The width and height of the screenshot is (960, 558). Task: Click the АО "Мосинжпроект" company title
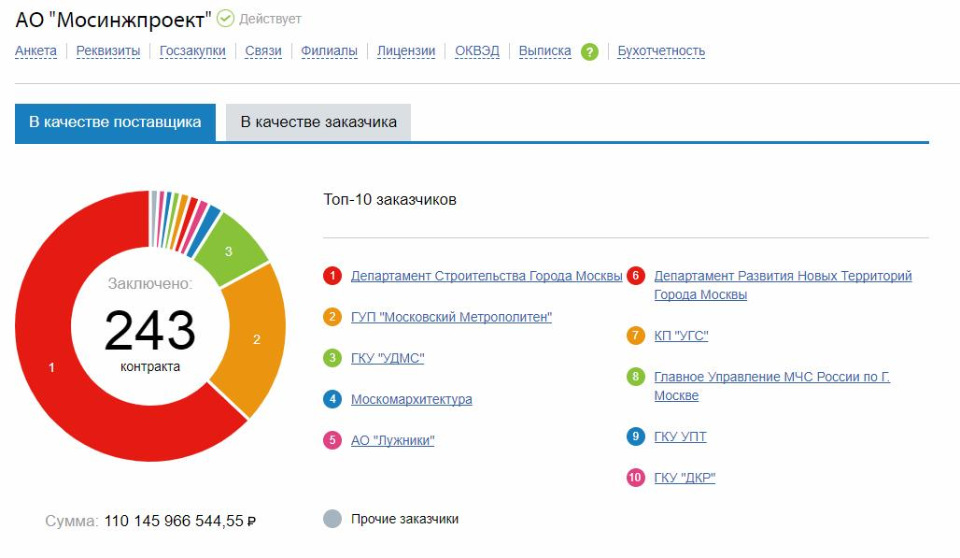113,20
